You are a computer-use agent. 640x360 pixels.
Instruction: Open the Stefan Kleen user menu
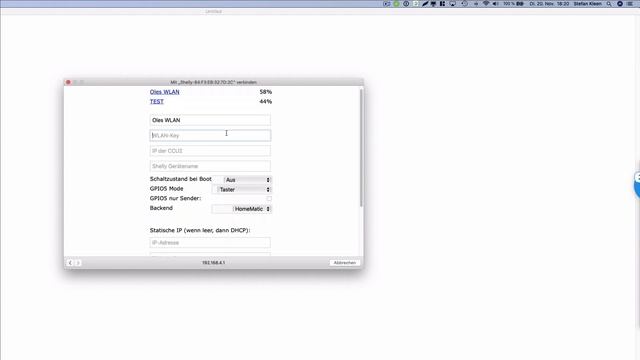587,4
